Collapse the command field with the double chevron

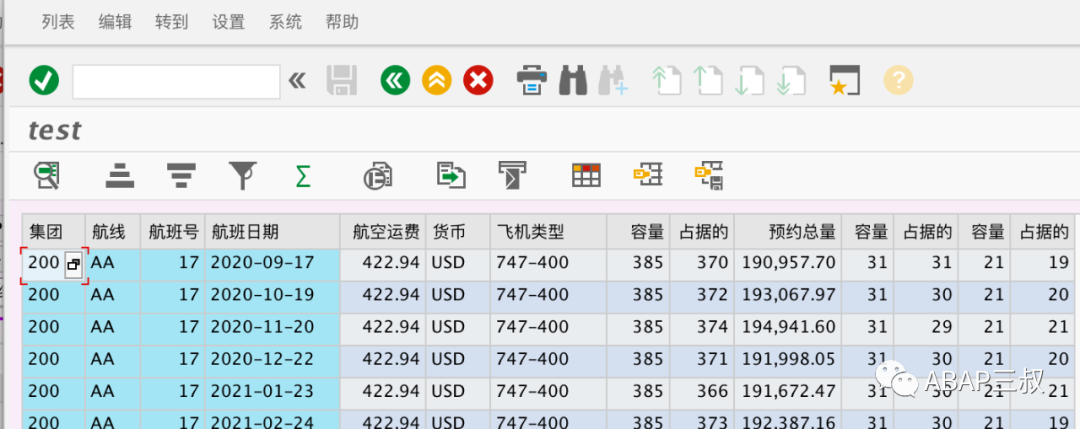(297, 81)
